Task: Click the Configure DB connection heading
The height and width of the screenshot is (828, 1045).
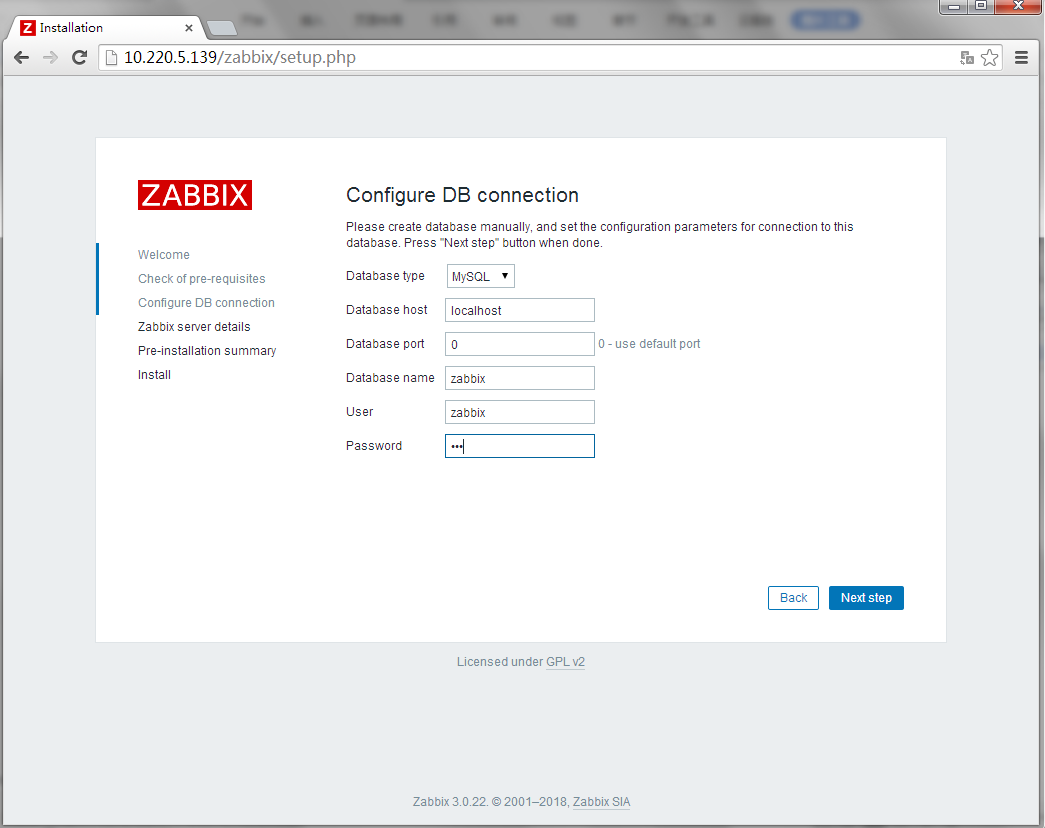Action: click(x=462, y=195)
